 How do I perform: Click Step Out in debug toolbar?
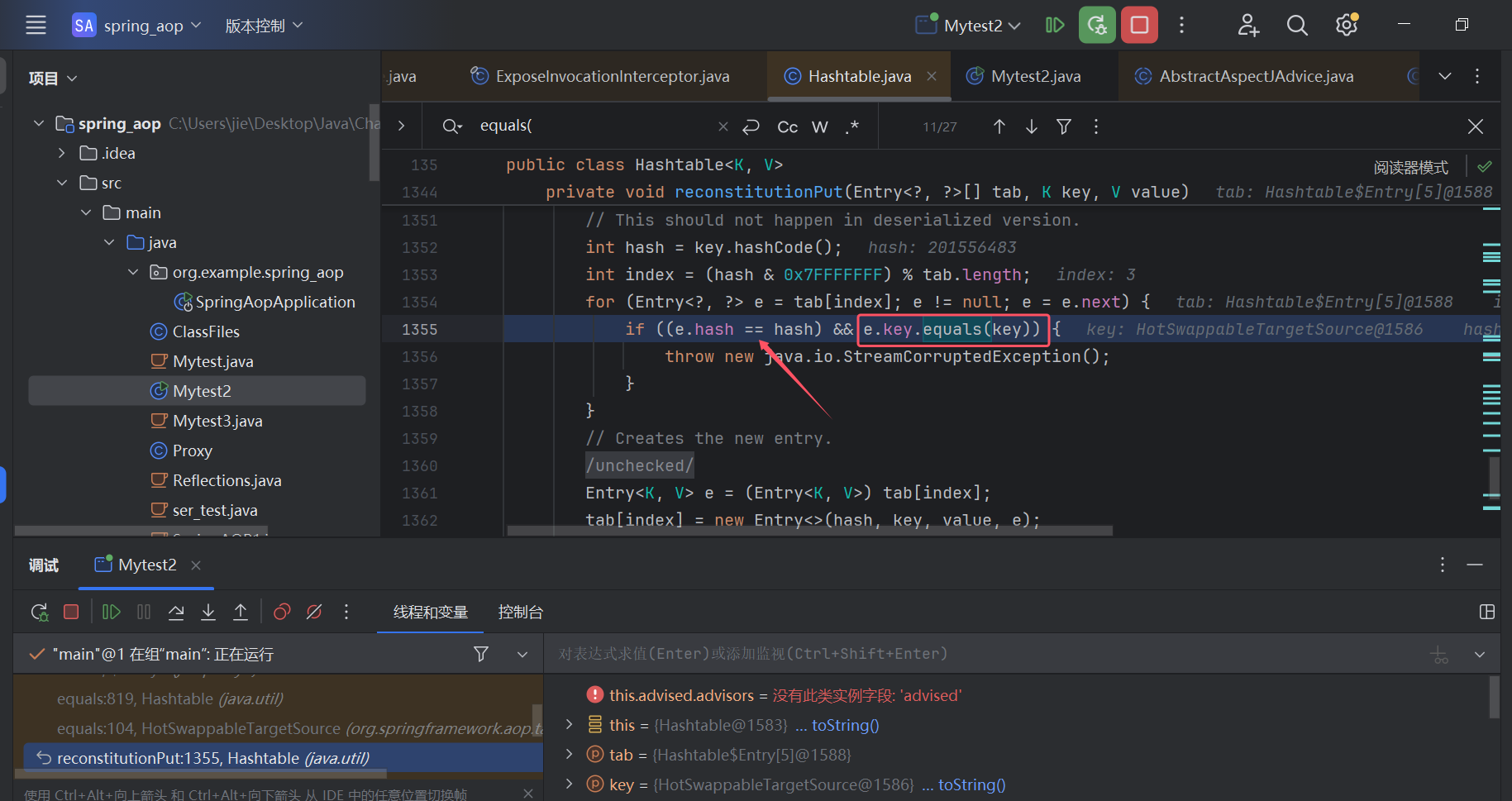tap(241, 612)
